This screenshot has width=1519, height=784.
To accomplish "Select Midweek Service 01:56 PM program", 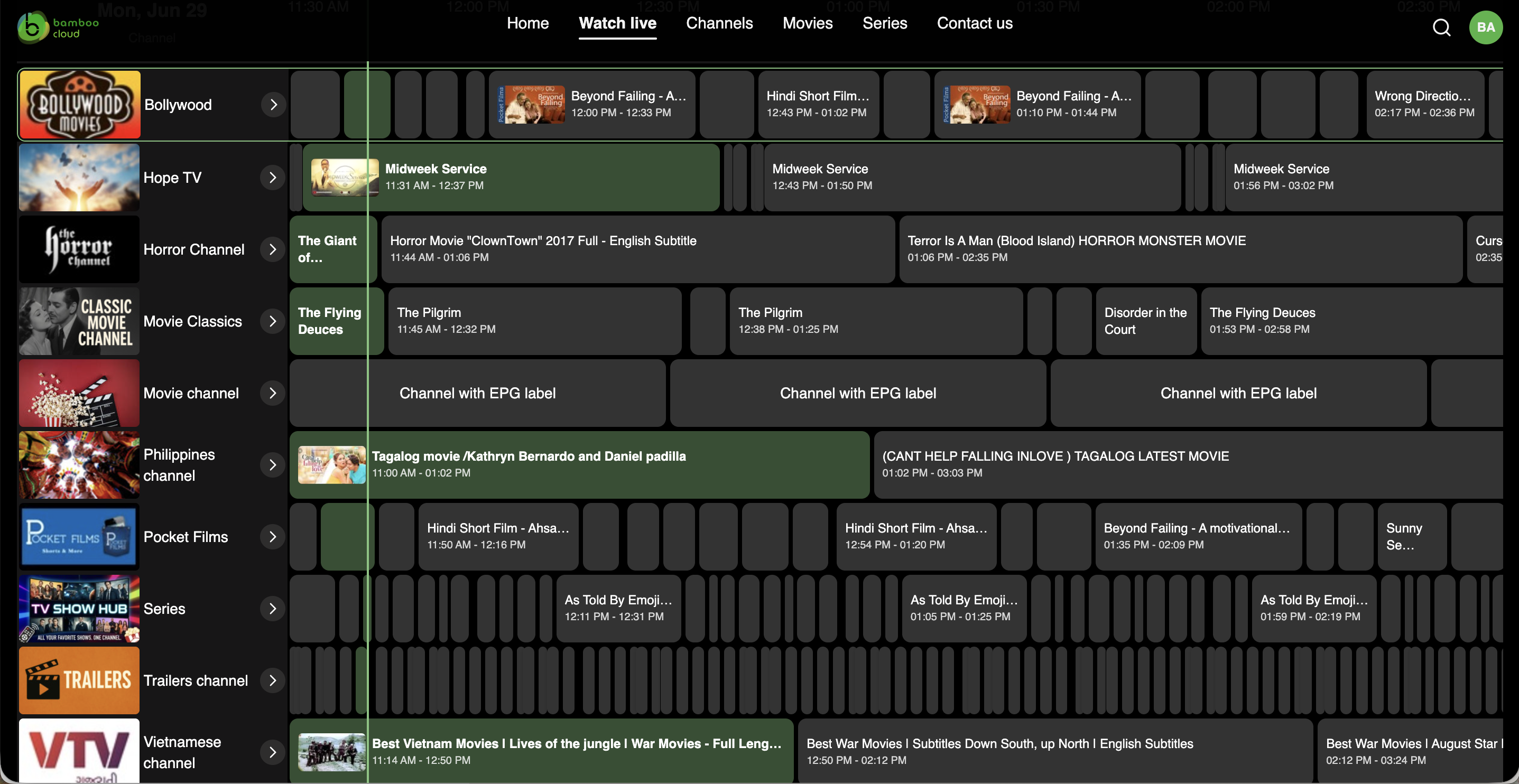I will click(x=1364, y=178).
